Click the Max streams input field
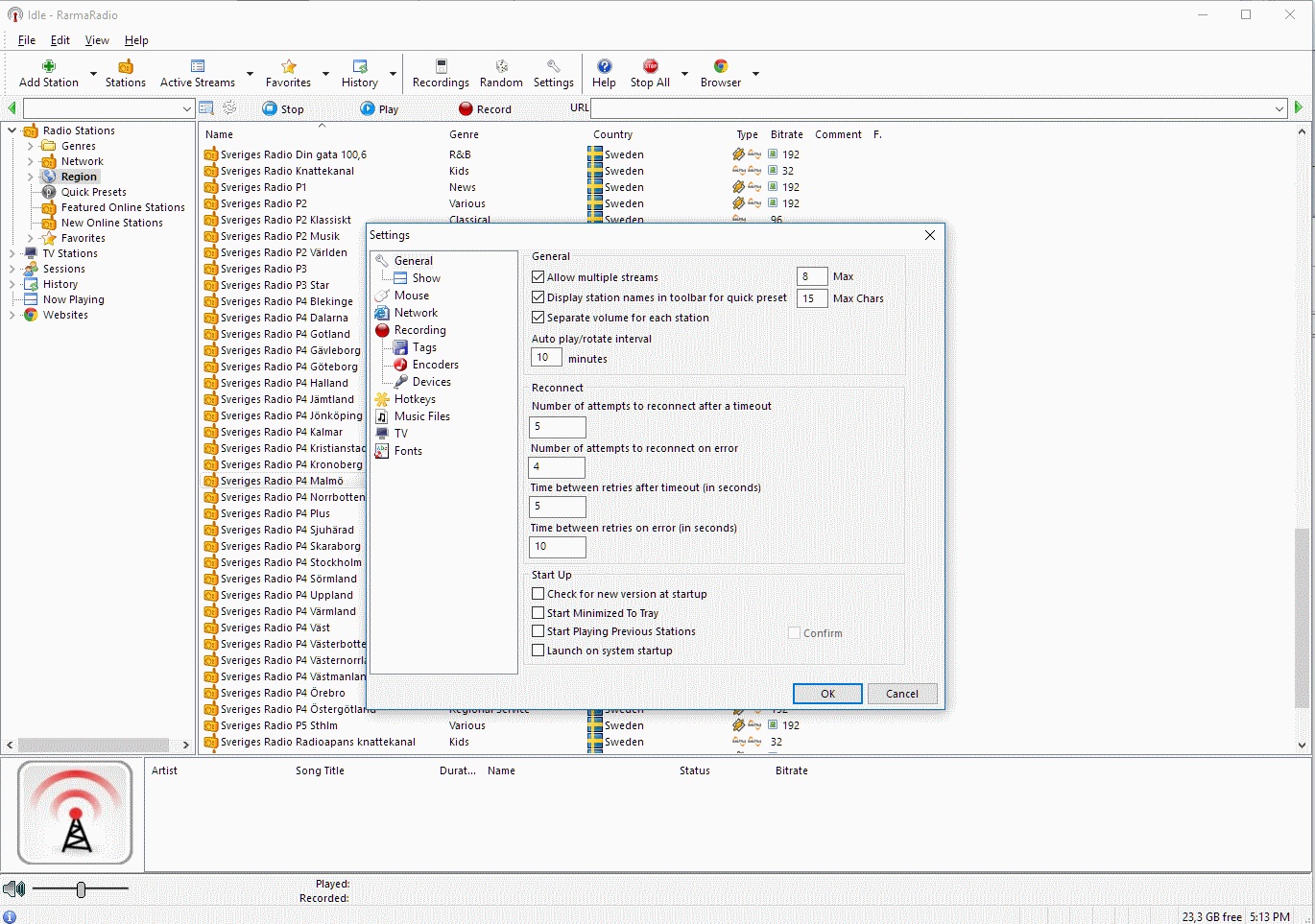Viewport: 1315px width, 924px height. pyautogui.click(x=812, y=276)
